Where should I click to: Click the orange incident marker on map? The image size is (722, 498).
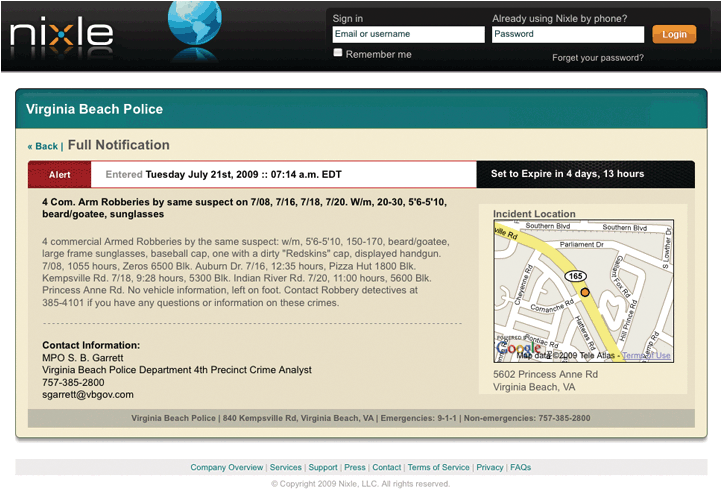[586, 292]
